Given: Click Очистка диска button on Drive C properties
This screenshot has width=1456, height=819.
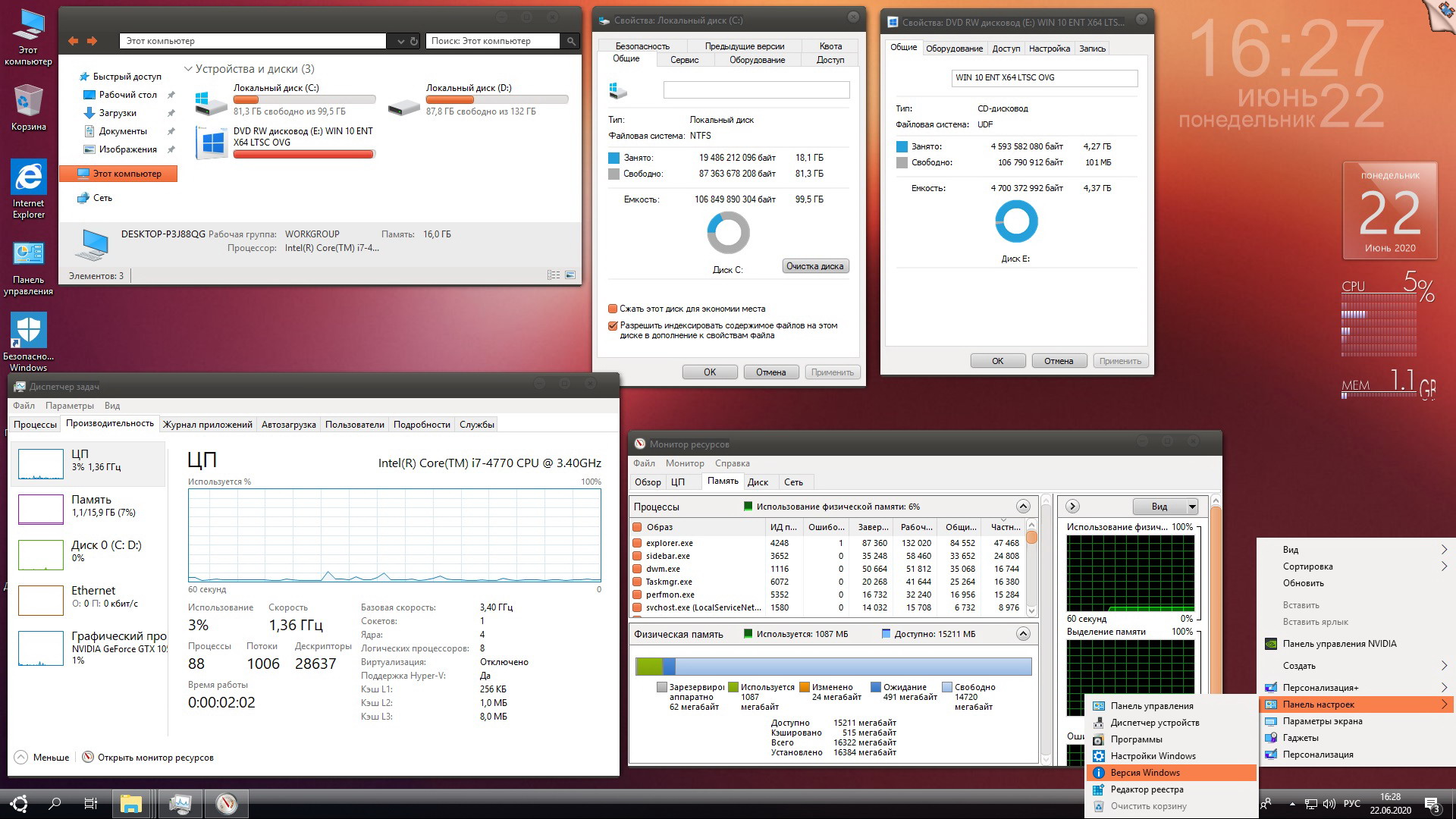Looking at the screenshot, I should point(815,266).
